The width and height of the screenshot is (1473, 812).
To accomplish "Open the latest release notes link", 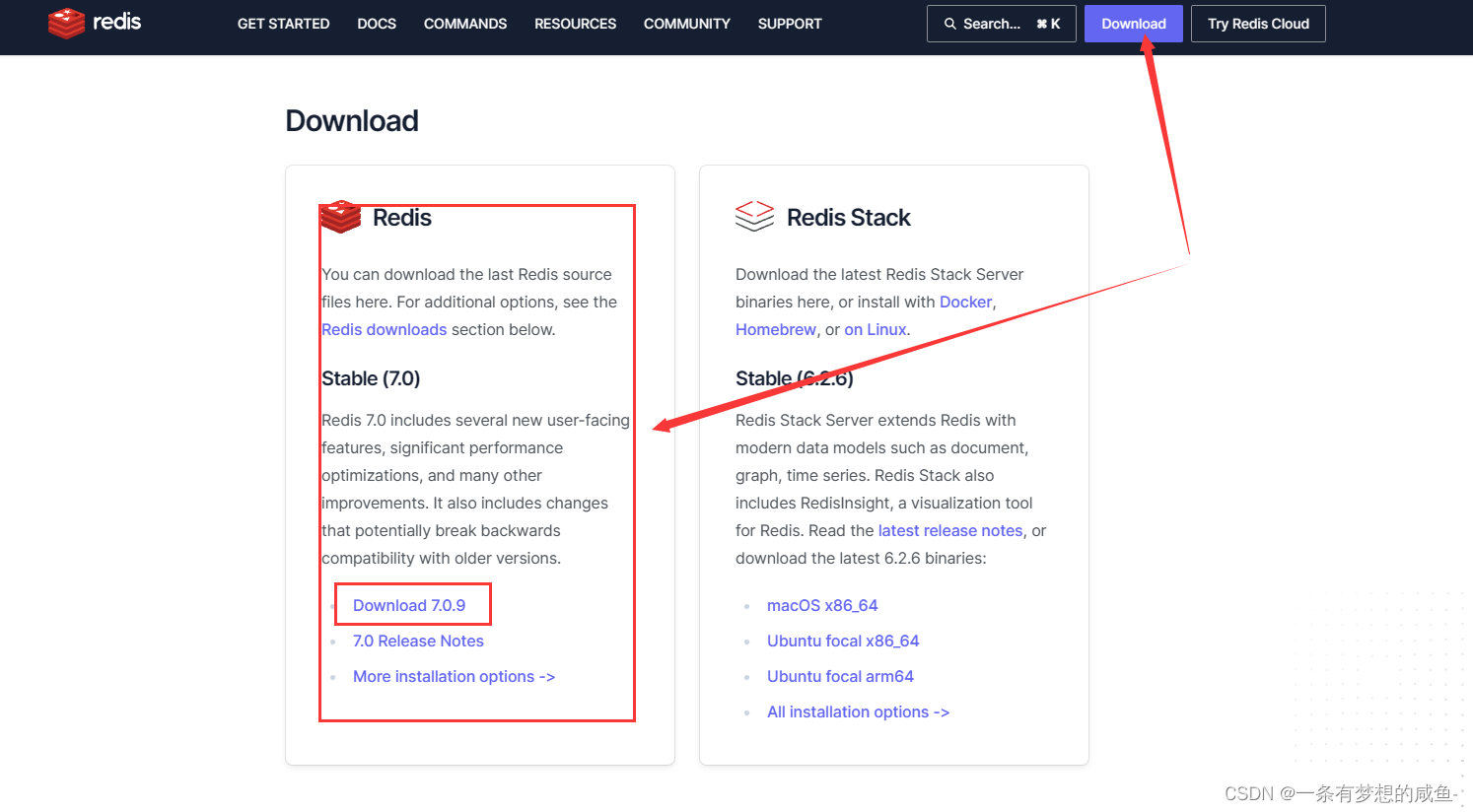I will click(x=950, y=530).
